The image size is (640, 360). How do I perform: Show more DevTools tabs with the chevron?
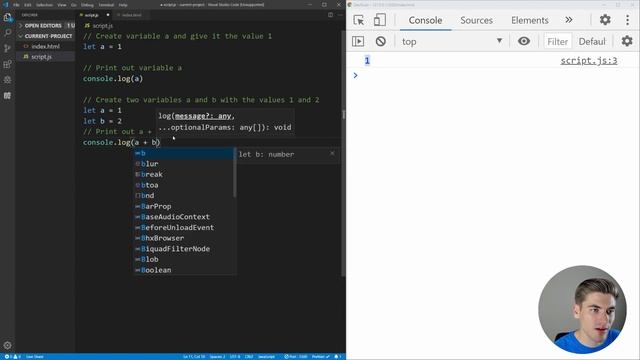(x=569, y=20)
